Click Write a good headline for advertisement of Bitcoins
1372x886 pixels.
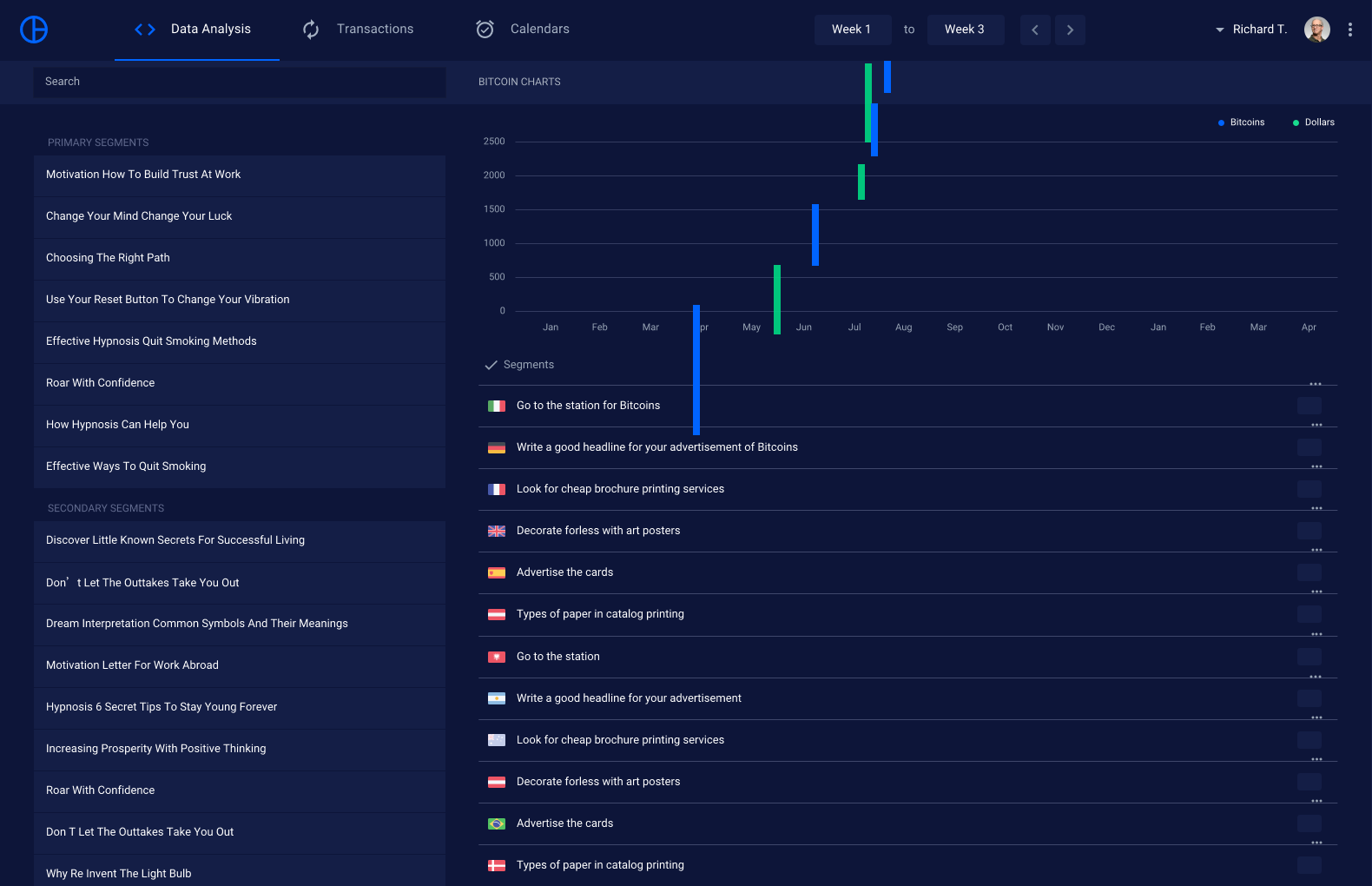coord(657,447)
